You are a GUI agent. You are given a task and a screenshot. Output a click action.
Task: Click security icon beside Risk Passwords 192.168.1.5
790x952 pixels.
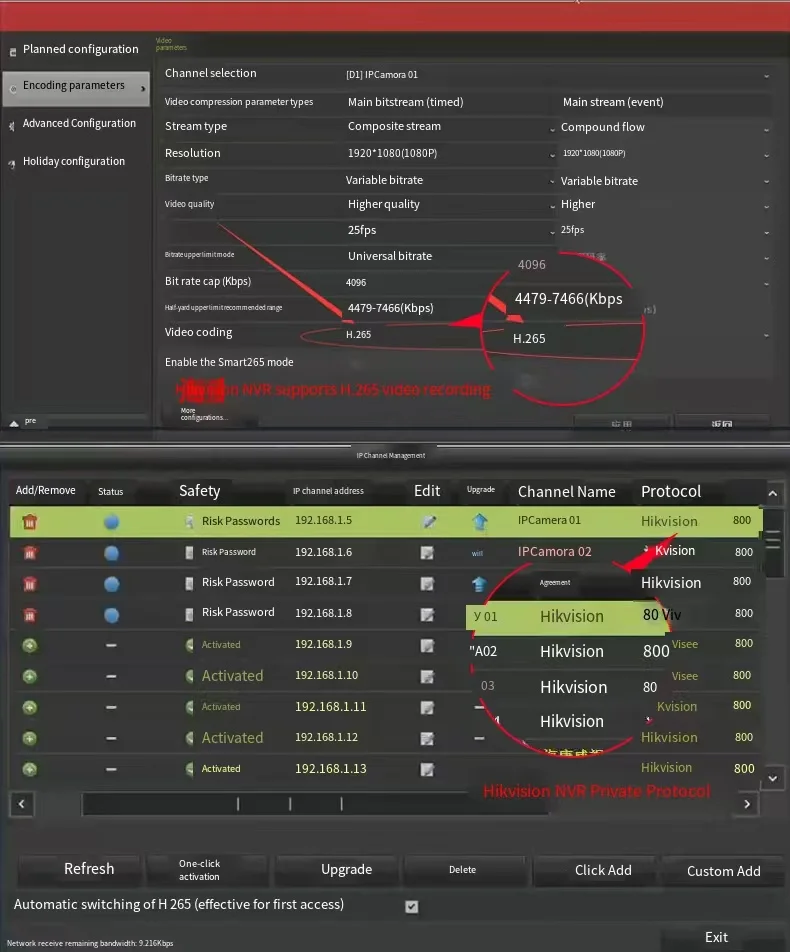point(189,522)
